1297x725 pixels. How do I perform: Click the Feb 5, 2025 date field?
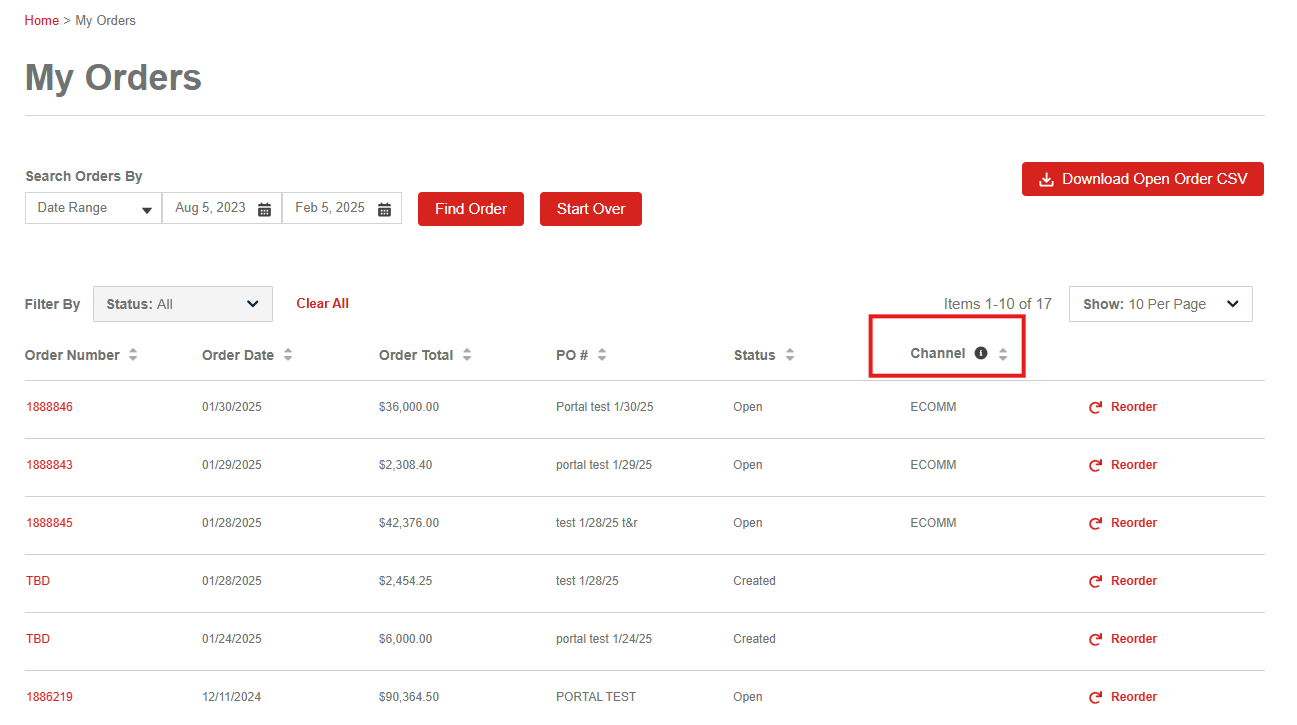point(342,208)
